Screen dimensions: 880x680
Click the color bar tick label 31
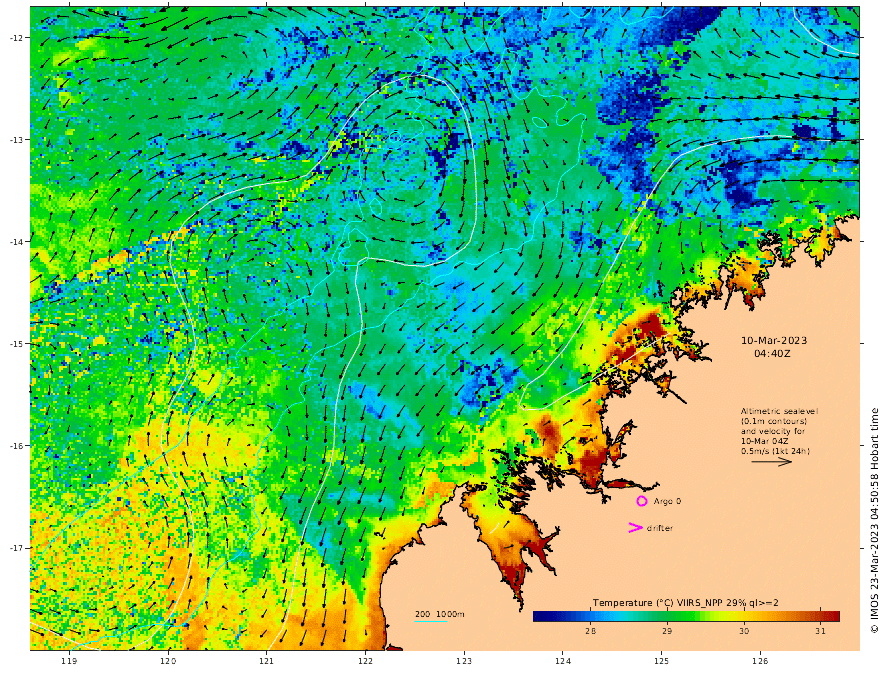[820, 631]
